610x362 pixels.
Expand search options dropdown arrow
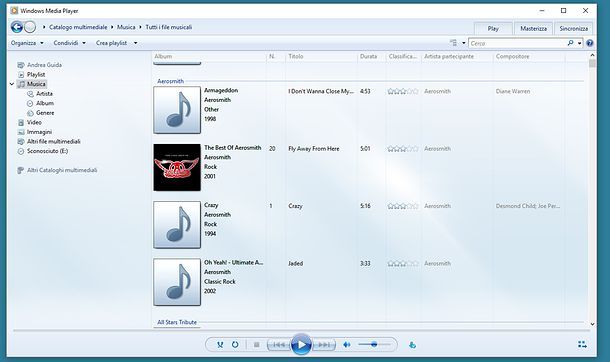[x=579, y=43]
